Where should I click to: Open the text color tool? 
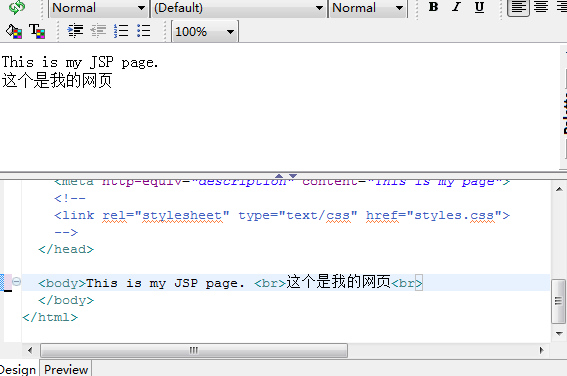click(x=37, y=31)
